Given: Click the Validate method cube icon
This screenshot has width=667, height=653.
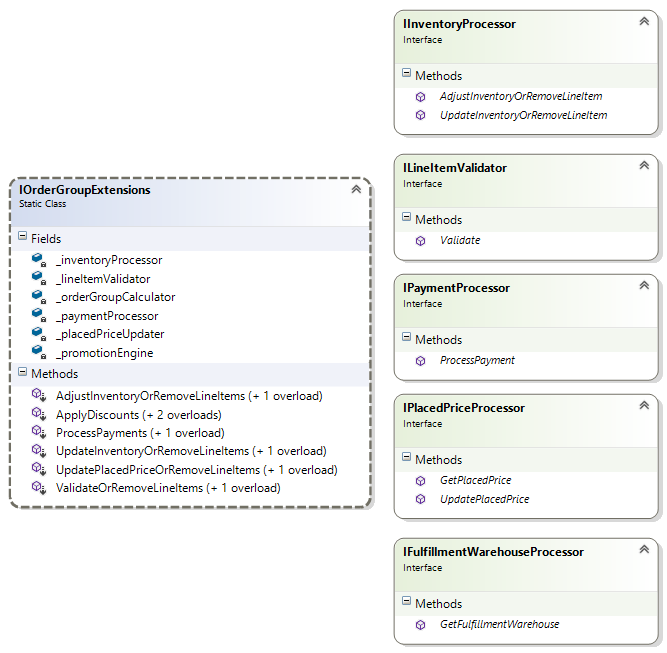Looking at the screenshot, I should click(x=420, y=241).
